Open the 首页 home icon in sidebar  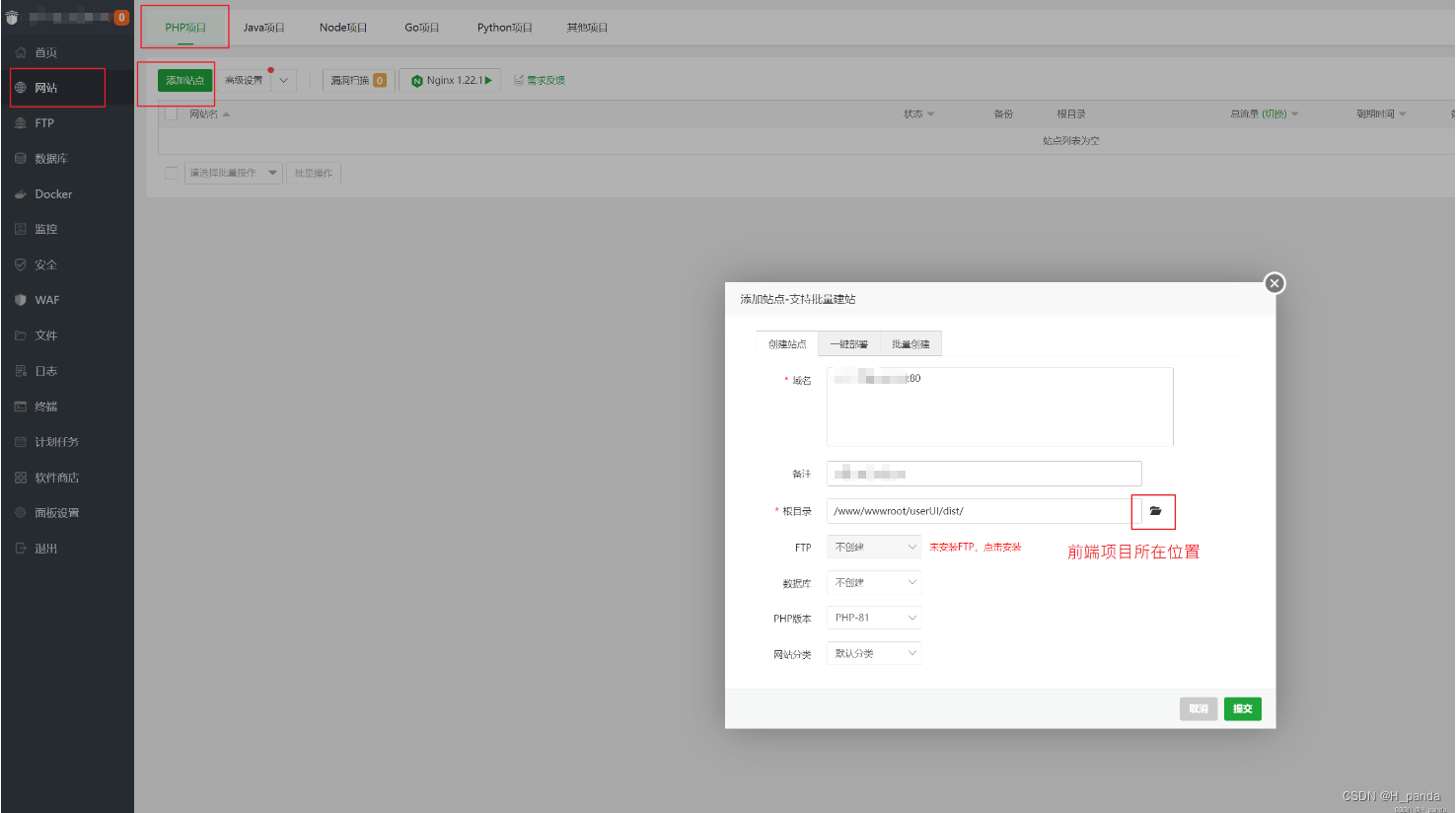click(x=20, y=52)
